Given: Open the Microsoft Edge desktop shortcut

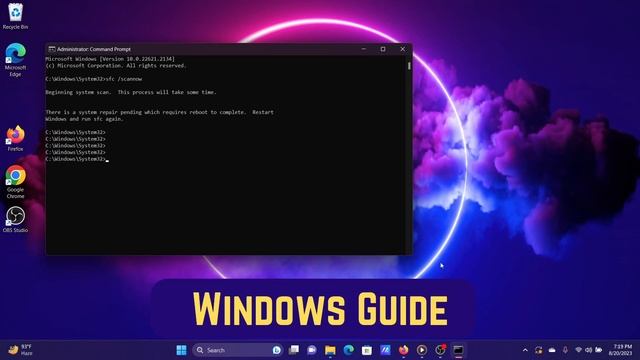Looking at the screenshot, I should click(15, 60).
